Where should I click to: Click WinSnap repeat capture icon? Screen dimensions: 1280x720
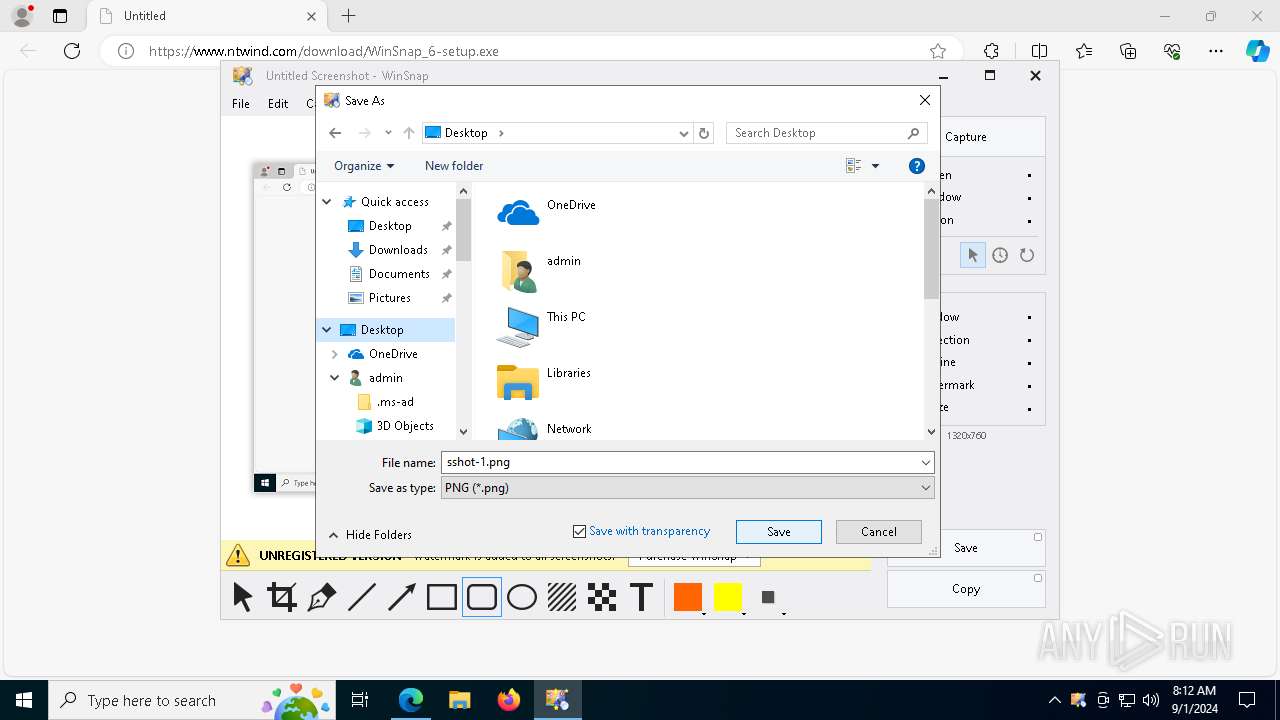(x=1027, y=255)
